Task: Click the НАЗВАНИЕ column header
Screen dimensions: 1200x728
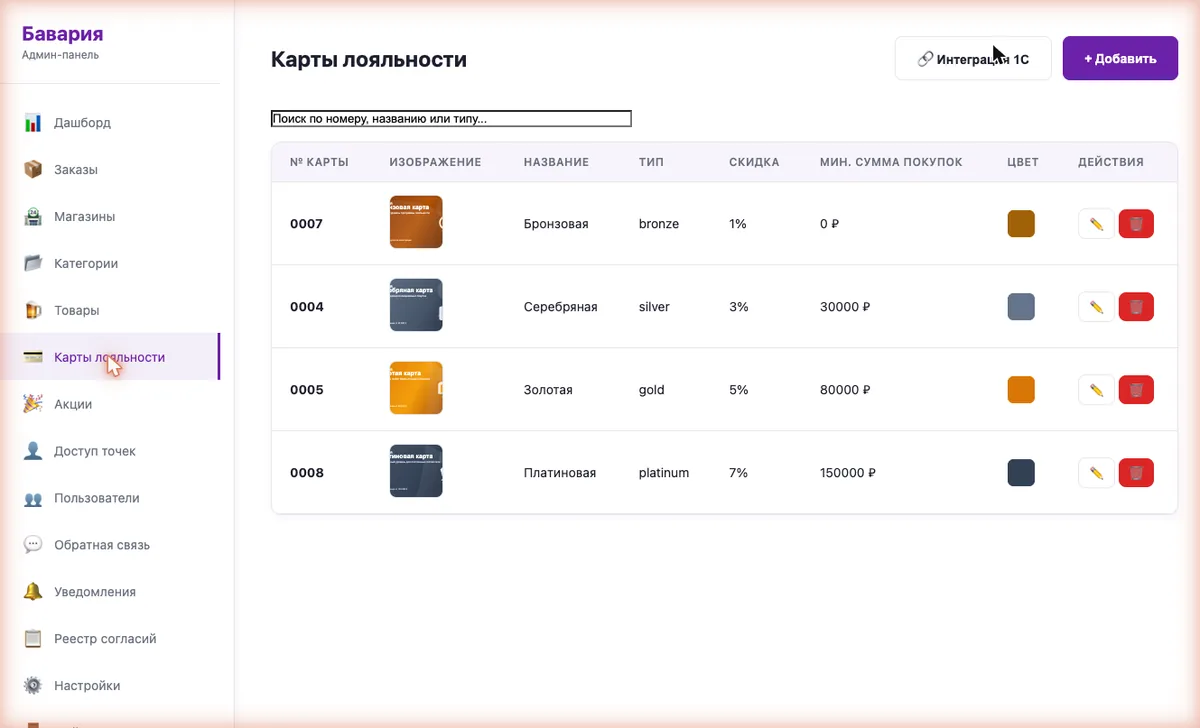Action: [x=556, y=162]
